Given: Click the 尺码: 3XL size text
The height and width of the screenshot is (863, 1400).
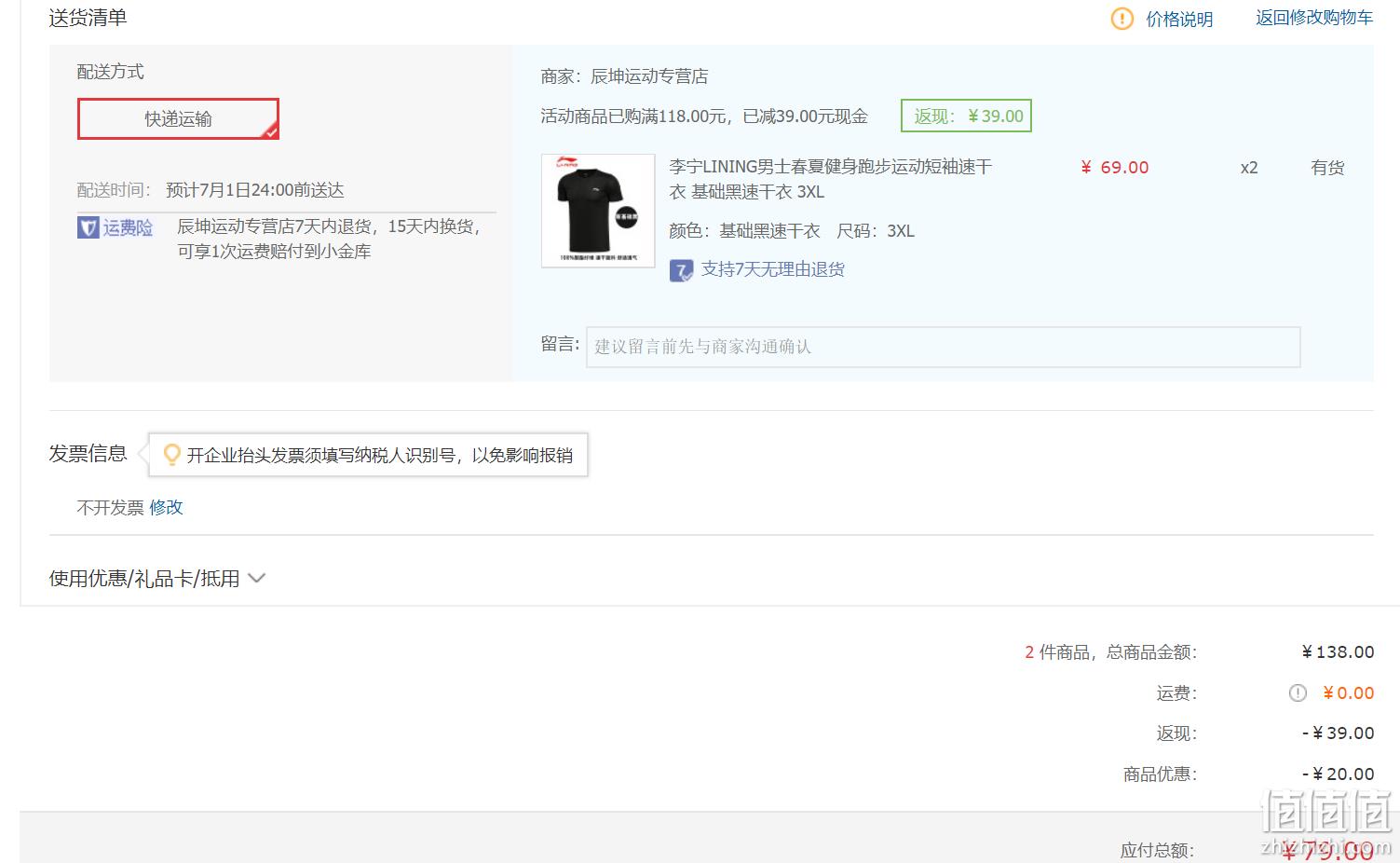Looking at the screenshot, I should click(876, 231).
